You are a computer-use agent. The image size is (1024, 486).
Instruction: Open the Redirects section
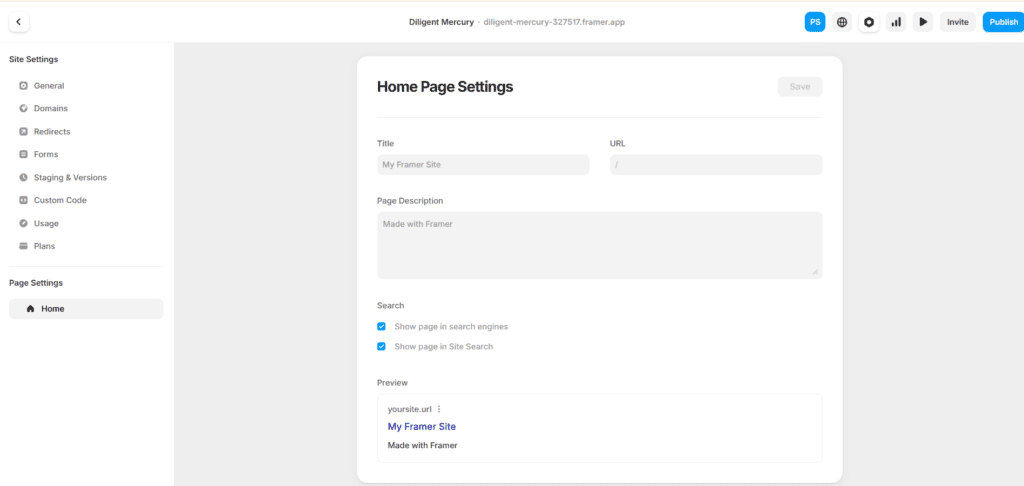tap(51, 131)
